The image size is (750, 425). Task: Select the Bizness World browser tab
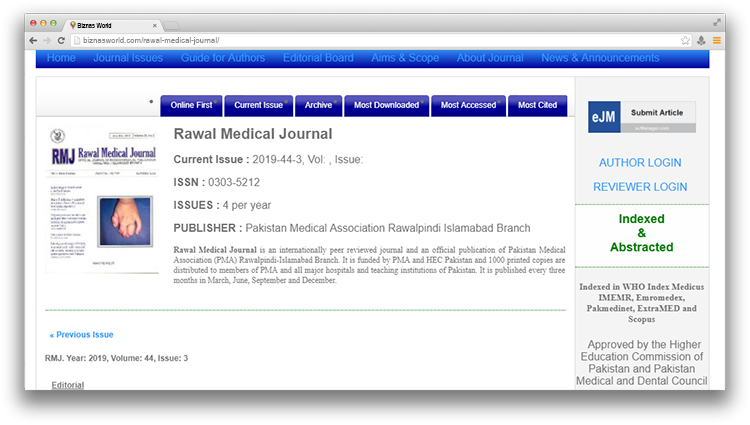(x=110, y=23)
